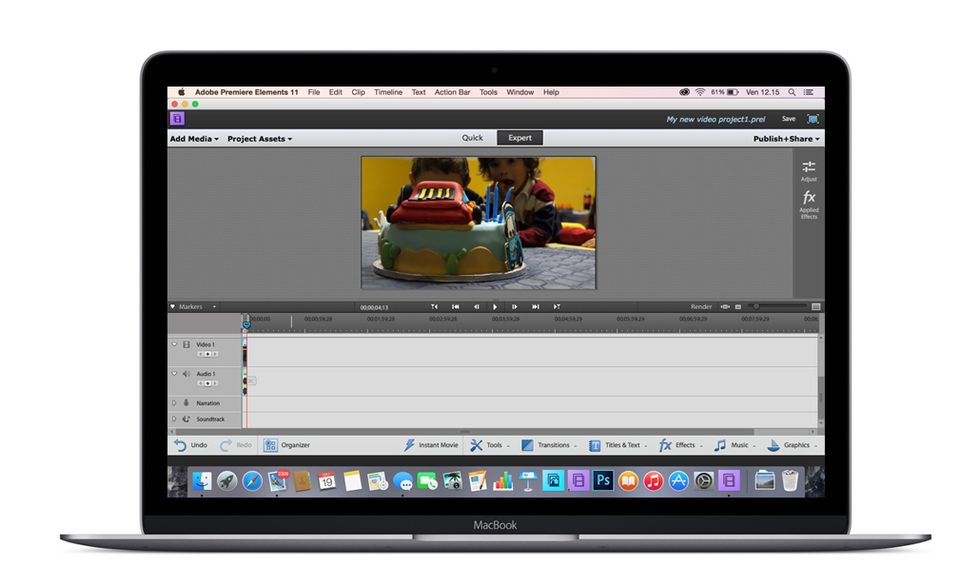
Task: Open System Preferences from the dock
Action: pos(703,481)
